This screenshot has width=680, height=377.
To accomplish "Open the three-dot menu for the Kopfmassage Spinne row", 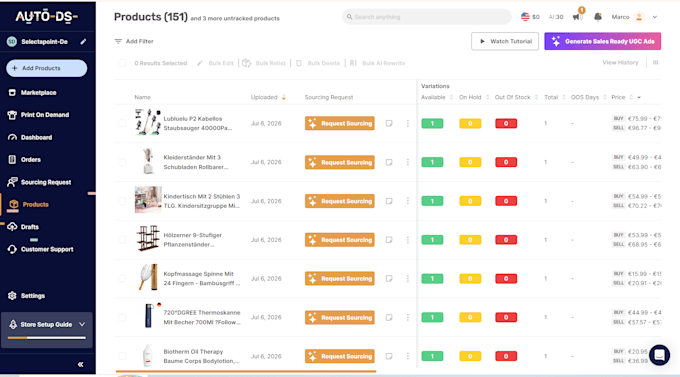I will (408, 279).
